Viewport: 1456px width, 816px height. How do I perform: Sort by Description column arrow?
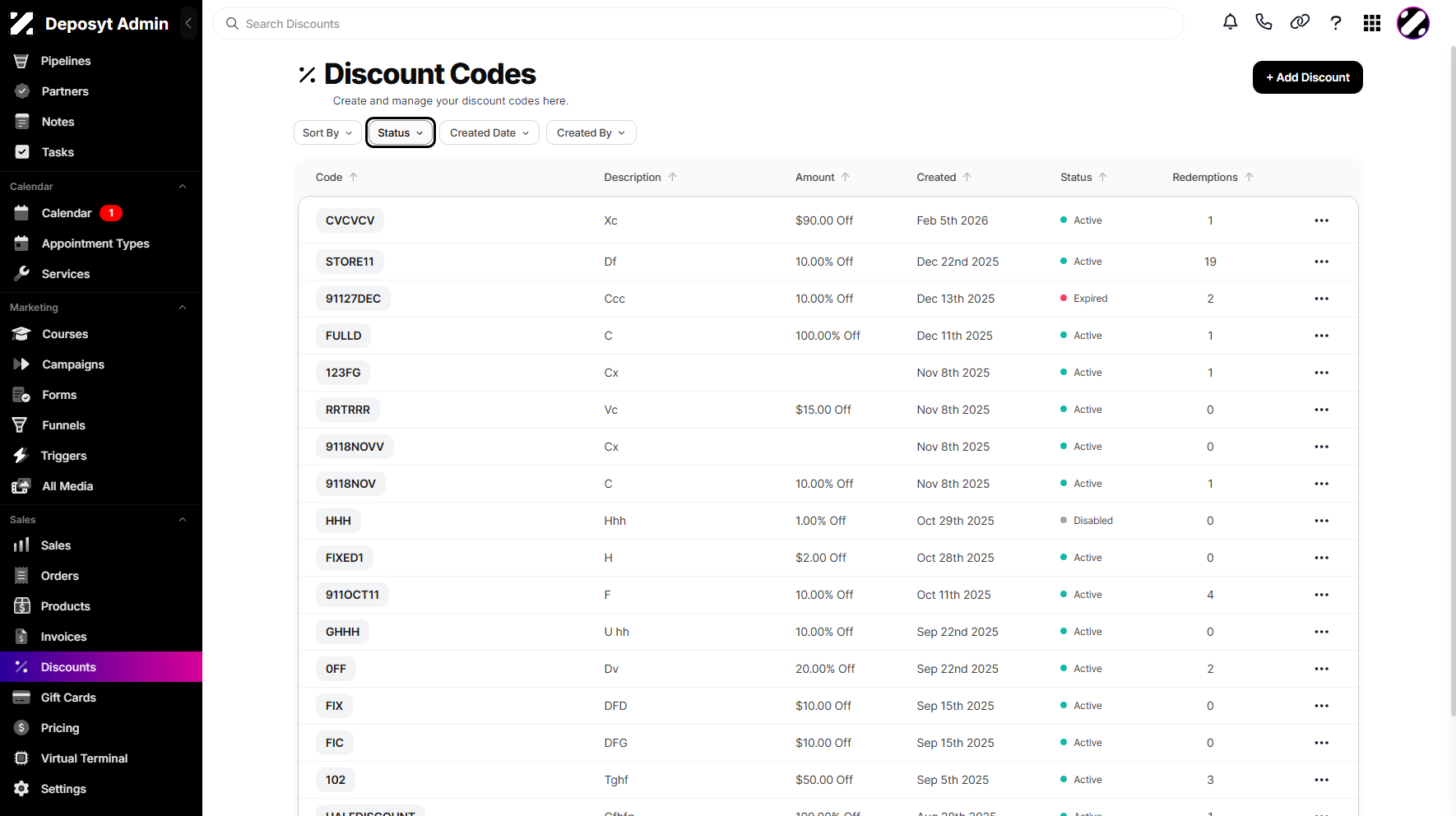click(673, 177)
